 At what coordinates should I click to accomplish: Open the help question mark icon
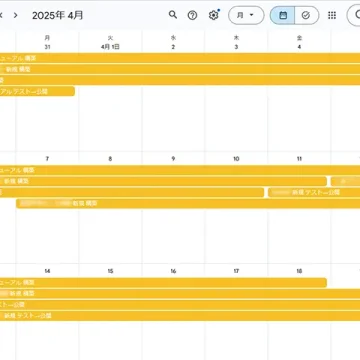[x=192, y=15]
